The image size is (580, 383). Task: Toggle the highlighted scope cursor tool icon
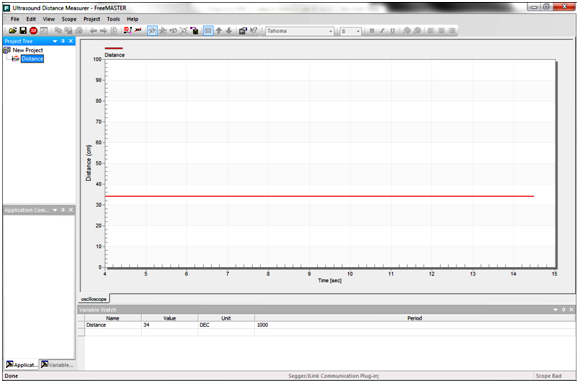tap(152, 31)
